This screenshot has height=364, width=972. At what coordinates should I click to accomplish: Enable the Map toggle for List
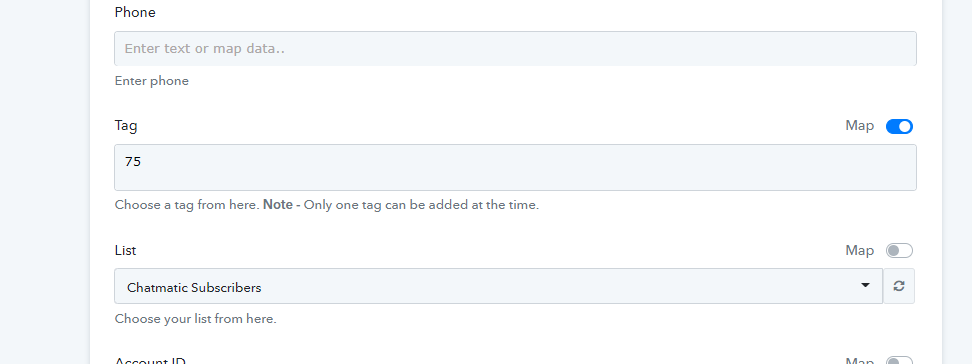point(899,251)
